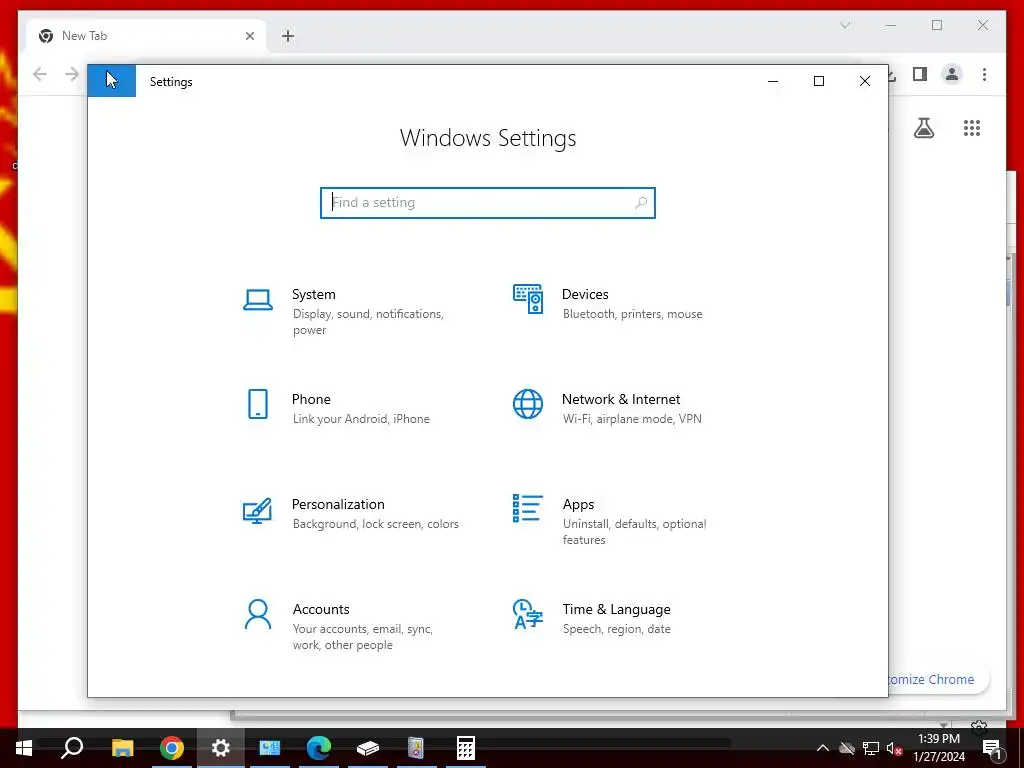Open the Personalization category title
The width and height of the screenshot is (1024, 768).
tap(338, 504)
